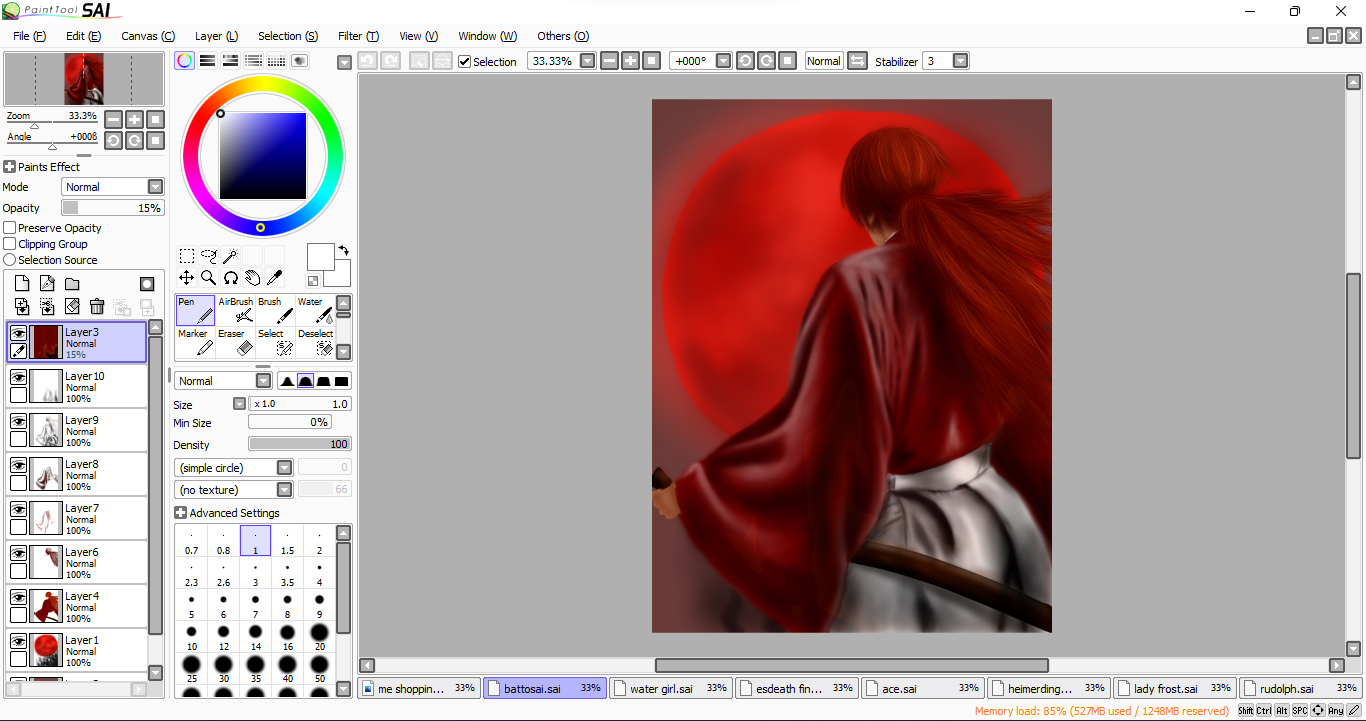Choose the rotate canvas tool
The image size is (1366, 721).
pyautogui.click(x=231, y=278)
